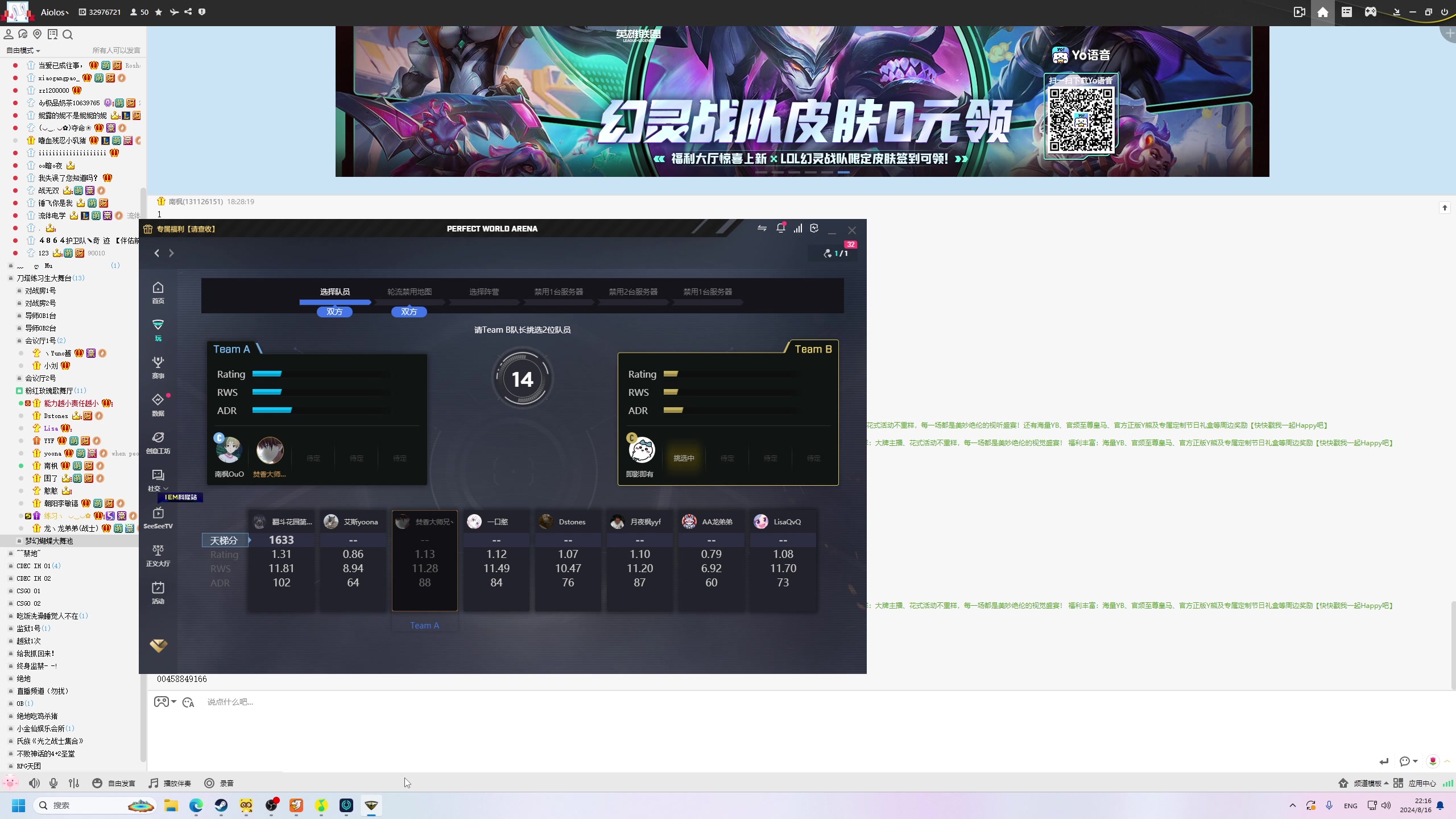Click the network signal icon in Arena title bar

click(x=798, y=228)
